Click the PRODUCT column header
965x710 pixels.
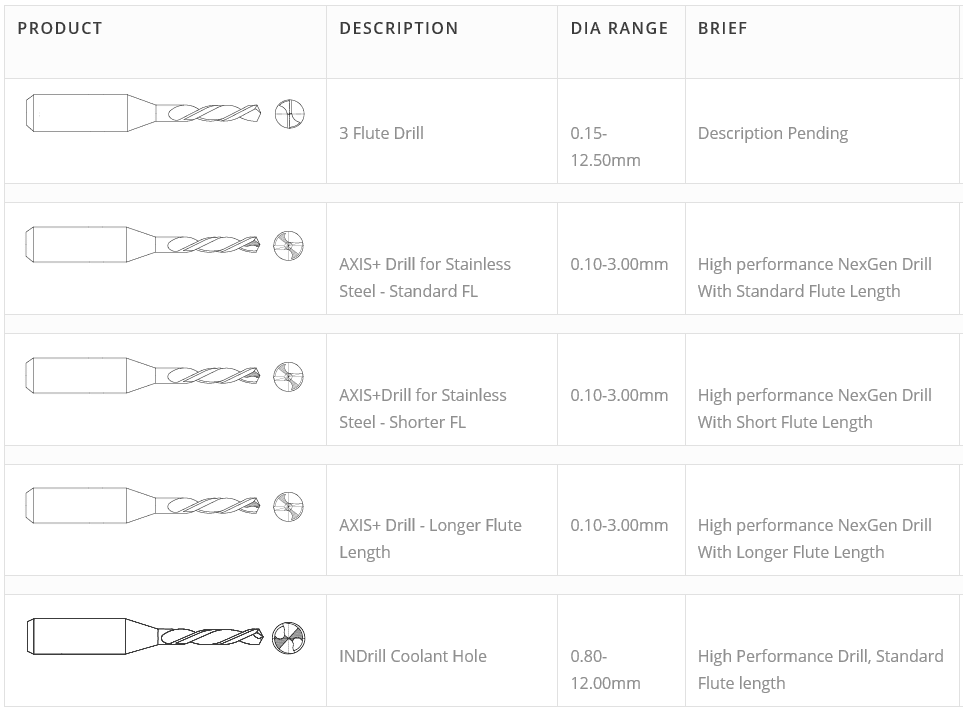pos(60,28)
